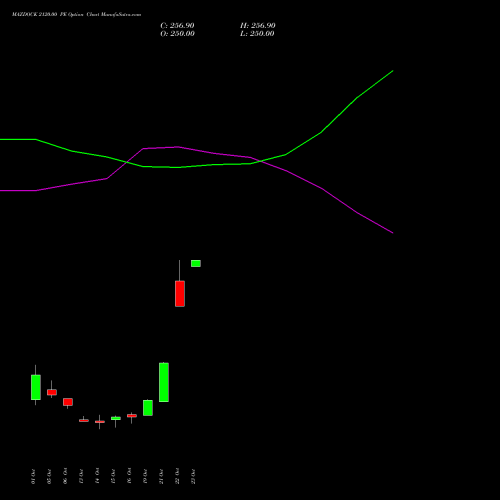
Task: Select the tall red candlestick for 22 Oct
Action: click(180, 294)
